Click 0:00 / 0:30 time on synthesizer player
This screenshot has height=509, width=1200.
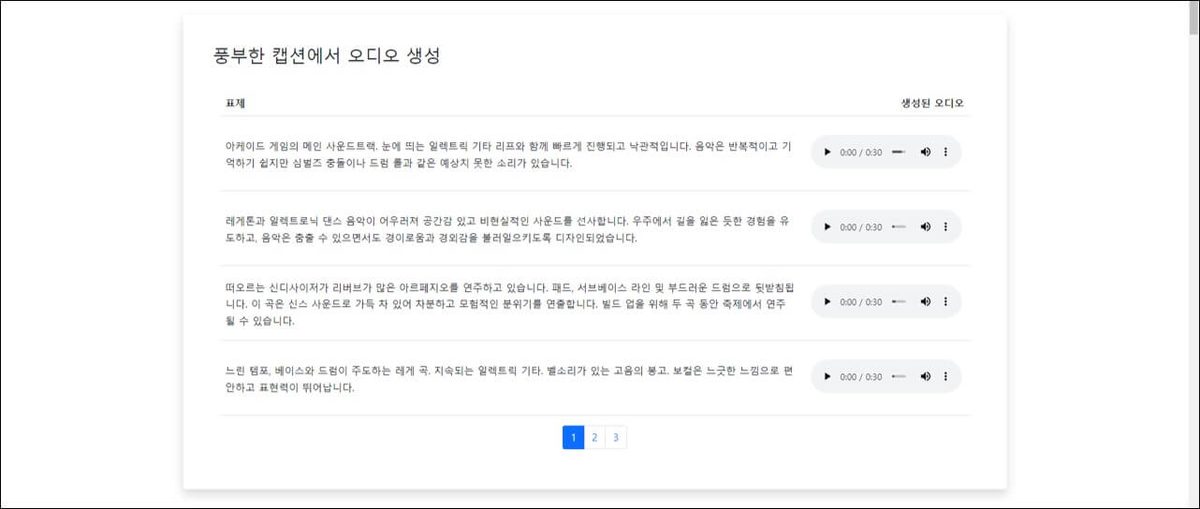[861, 302]
